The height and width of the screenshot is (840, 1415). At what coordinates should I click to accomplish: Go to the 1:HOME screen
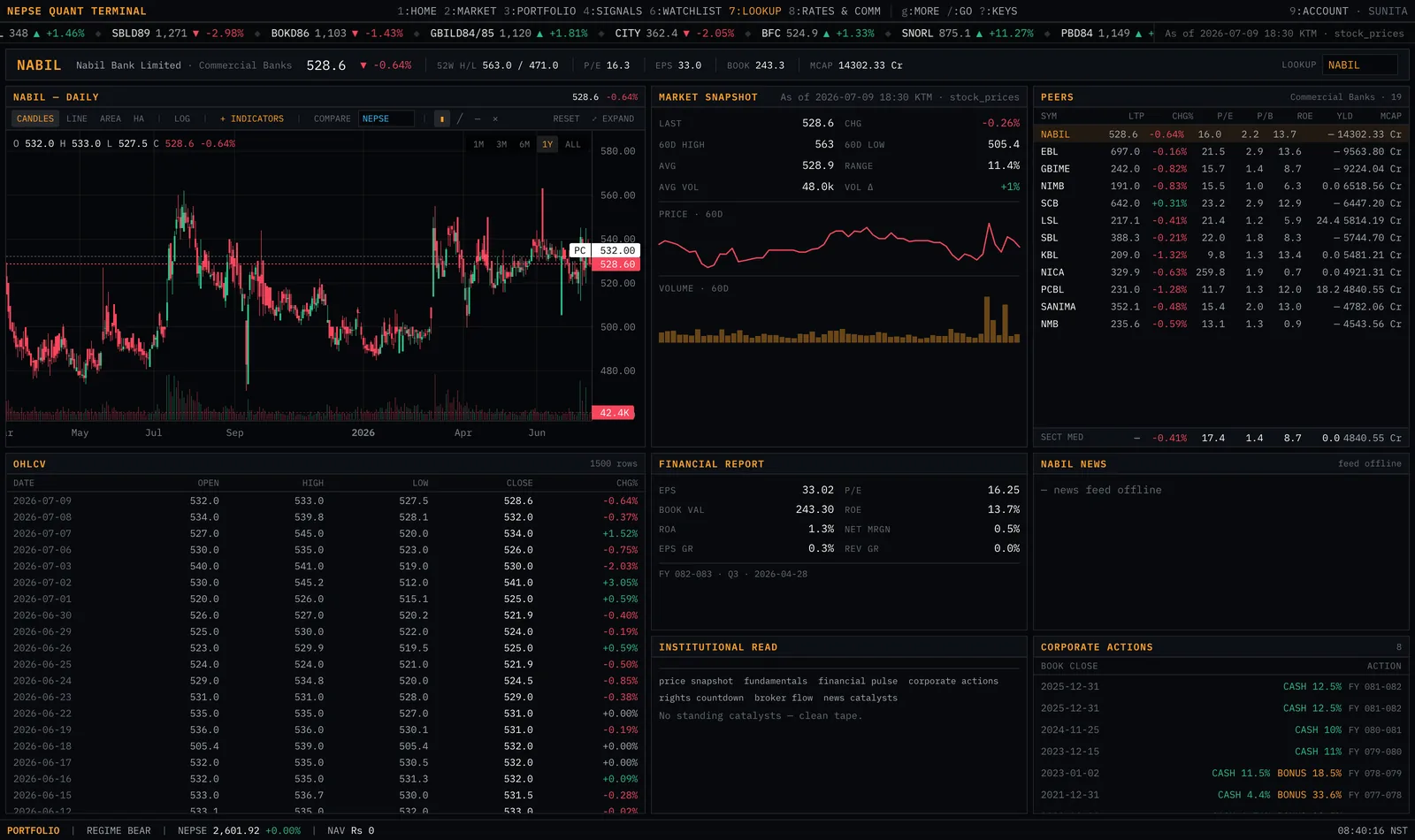click(417, 11)
